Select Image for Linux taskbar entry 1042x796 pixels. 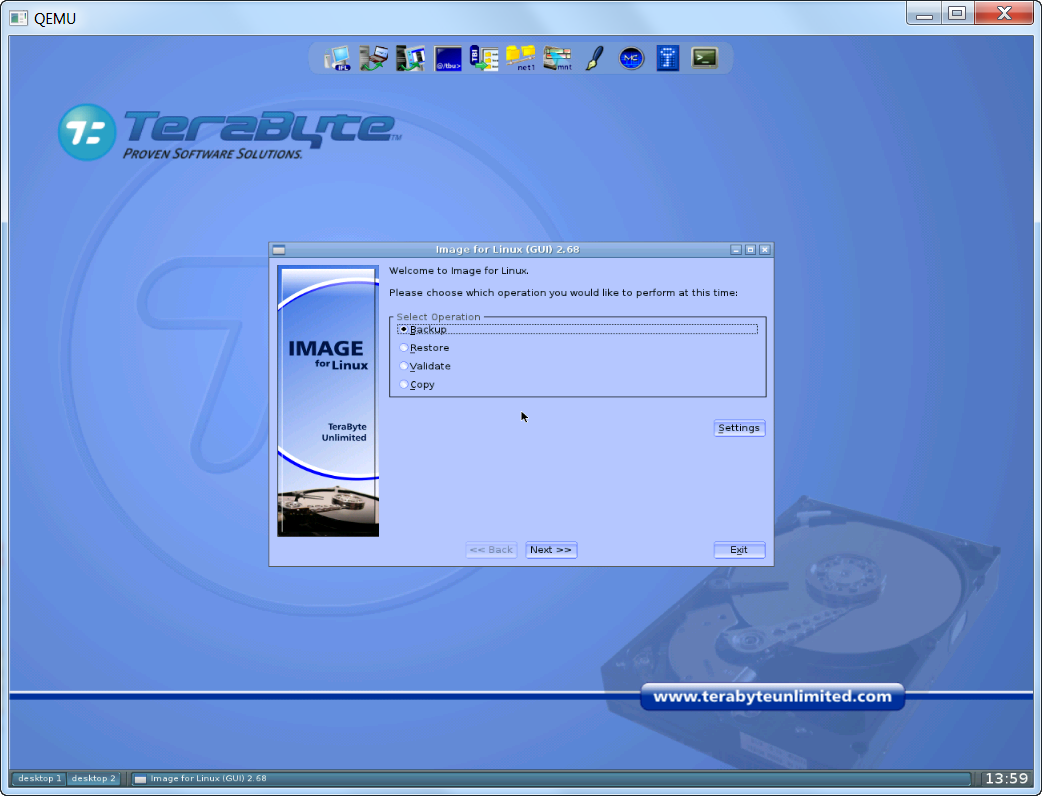pyautogui.click(x=550, y=778)
